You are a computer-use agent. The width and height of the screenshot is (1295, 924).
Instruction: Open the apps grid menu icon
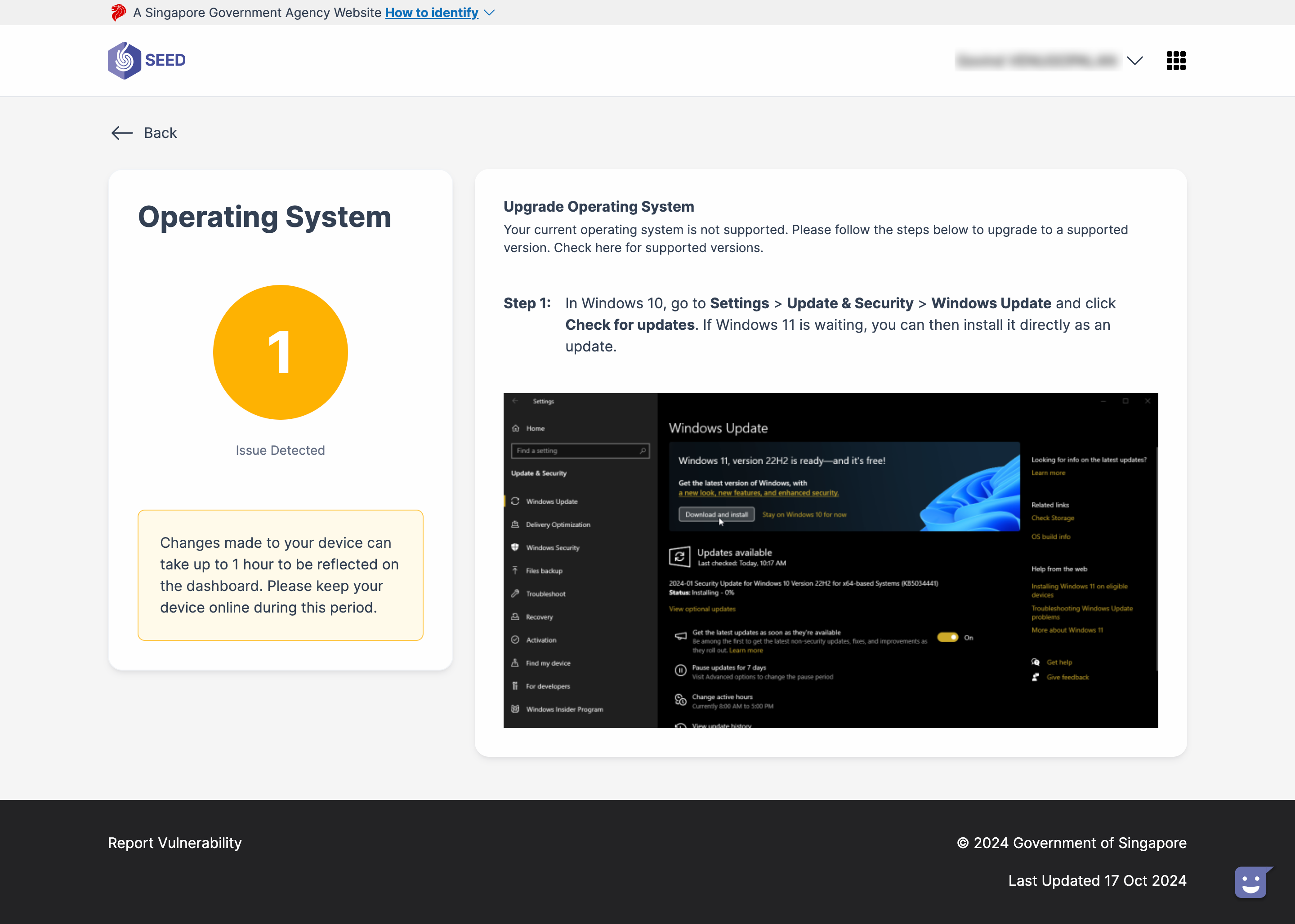click(1176, 60)
